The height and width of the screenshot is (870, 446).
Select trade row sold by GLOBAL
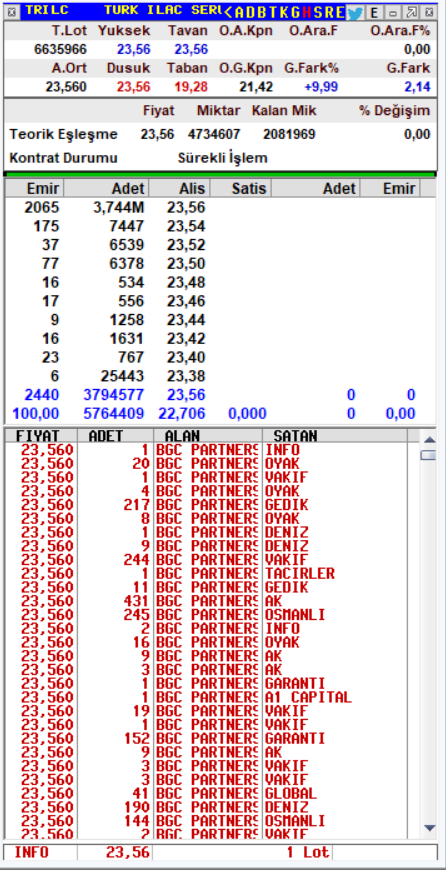206,793
